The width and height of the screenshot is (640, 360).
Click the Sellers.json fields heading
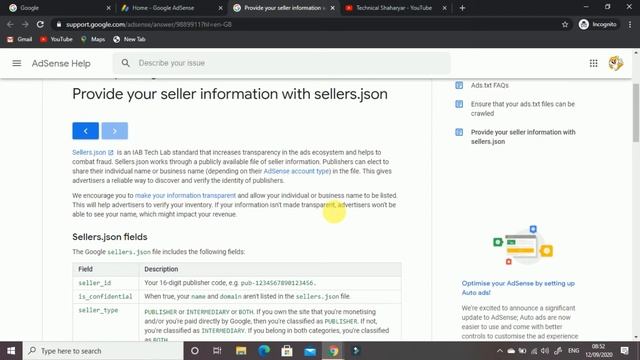point(110,237)
